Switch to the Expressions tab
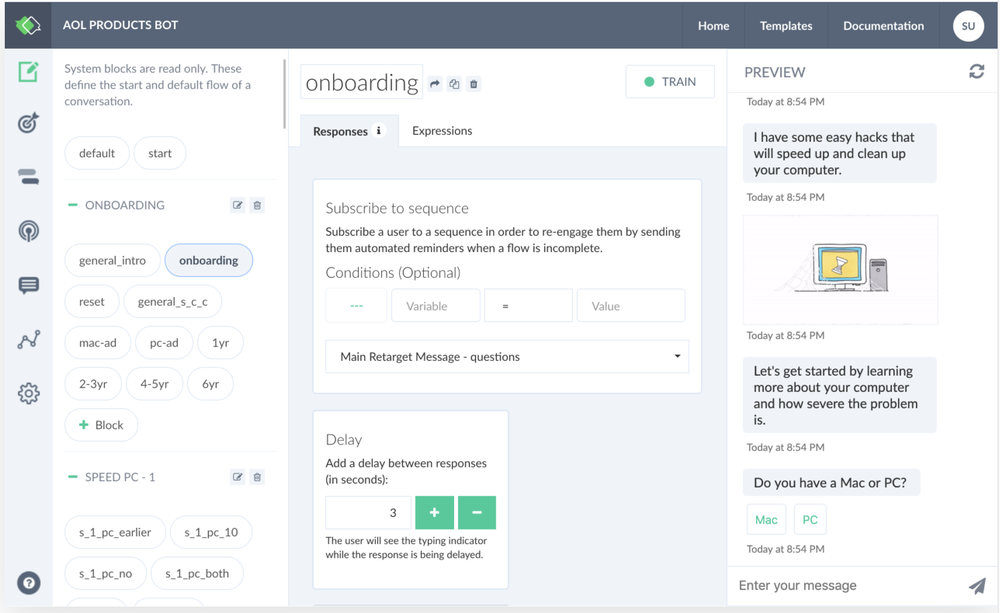Screen dimensions: 1000x613 pos(442,131)
